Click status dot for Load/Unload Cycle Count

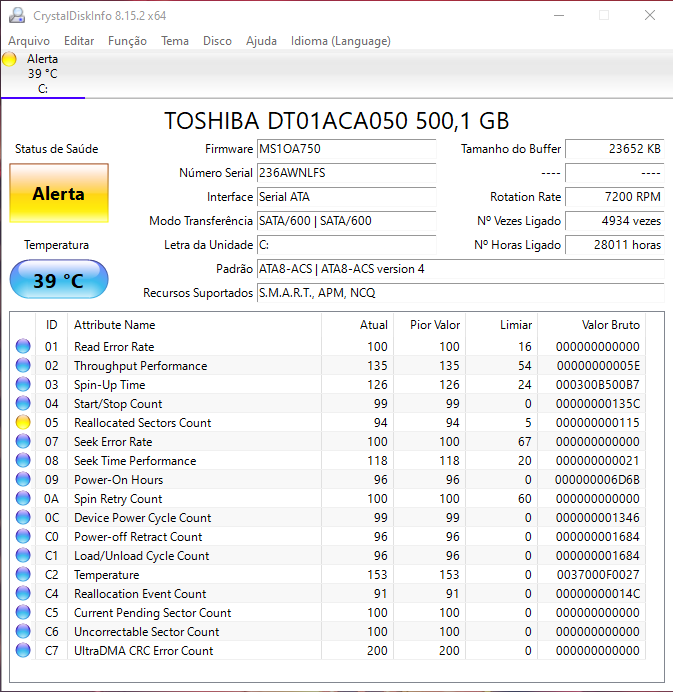point(23,555)
